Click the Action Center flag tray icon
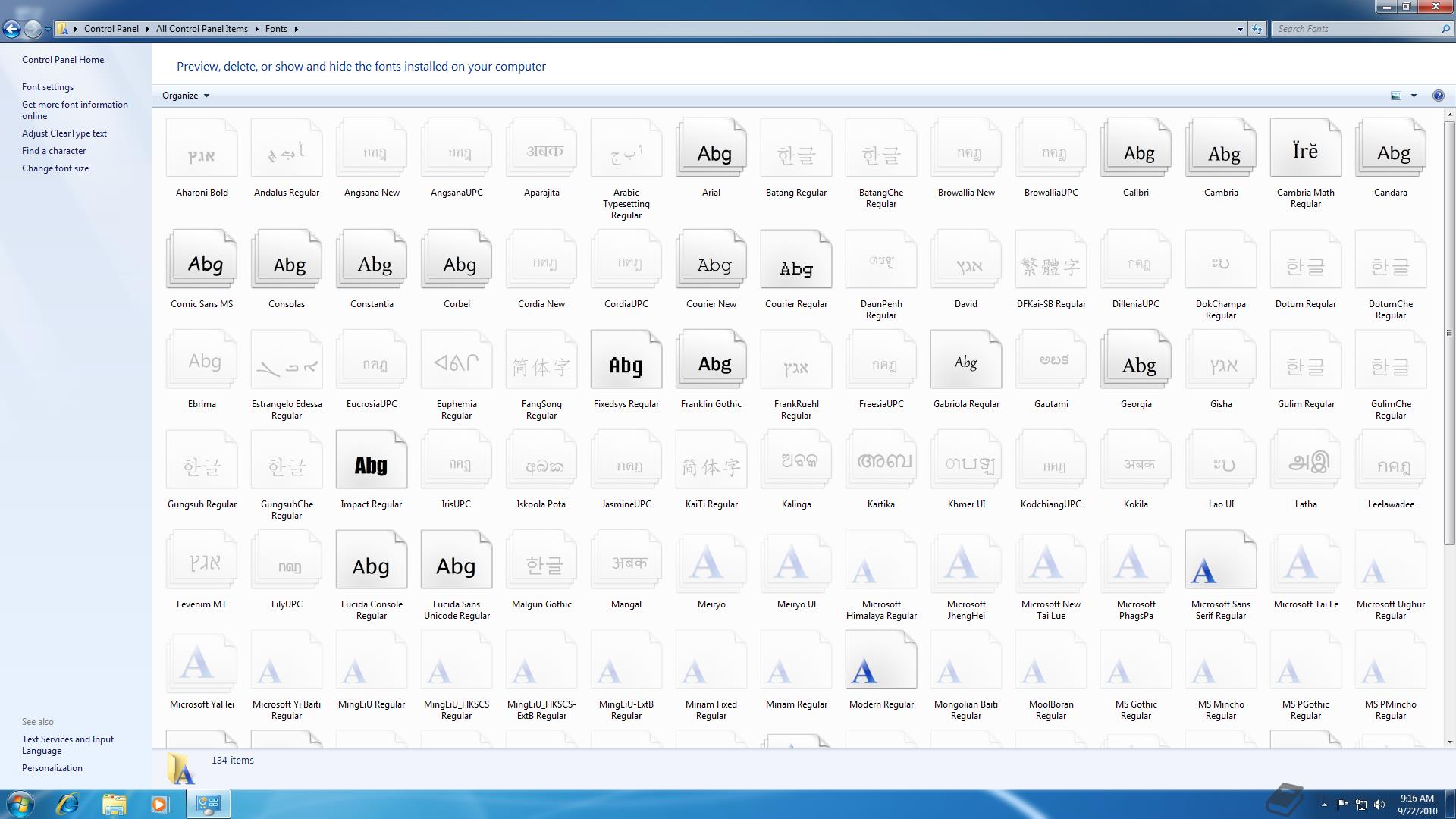This screenshot has width=1456, height=819. (x=1343, y=805)
